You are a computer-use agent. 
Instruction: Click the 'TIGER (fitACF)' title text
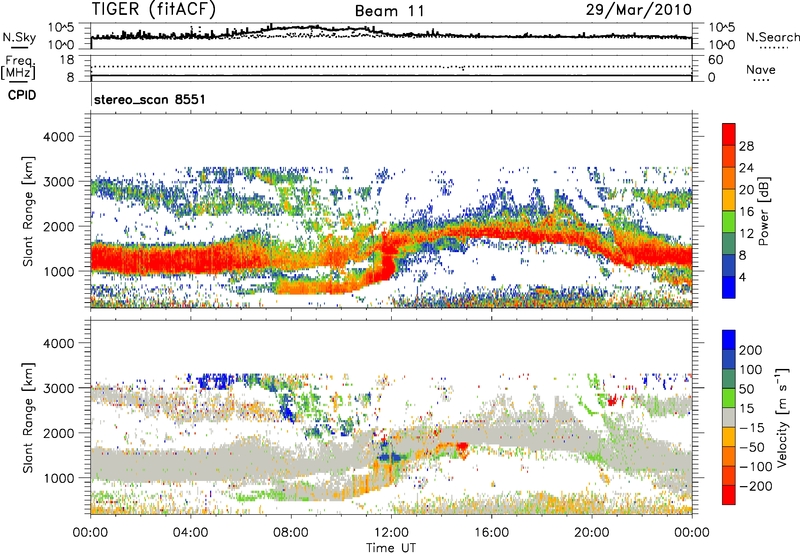[154, 9]
